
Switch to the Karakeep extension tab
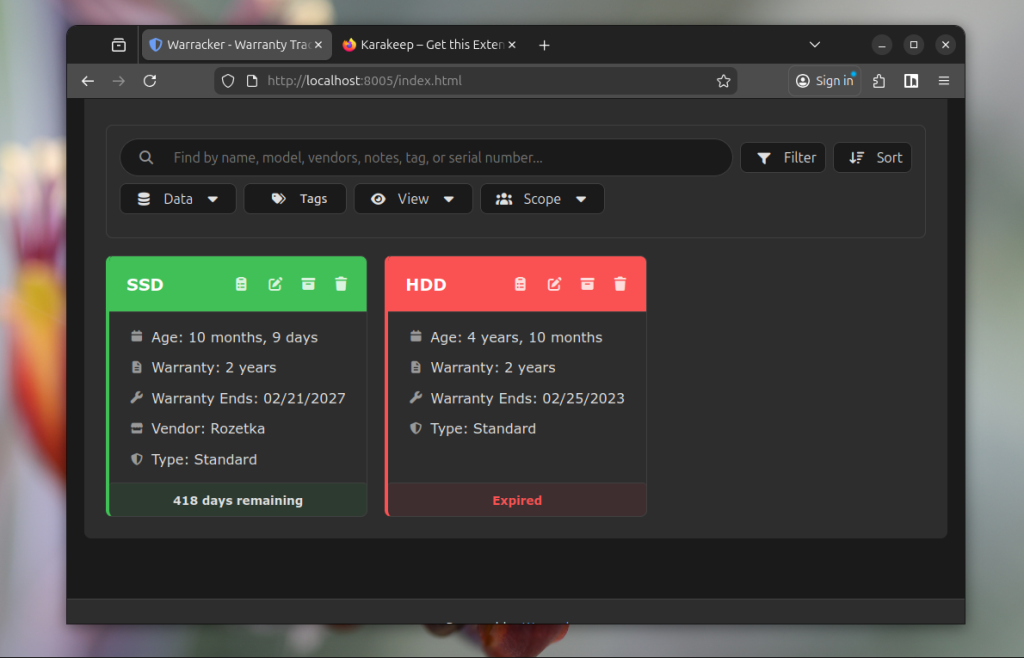pyautogui.click(x=427, y=45)
